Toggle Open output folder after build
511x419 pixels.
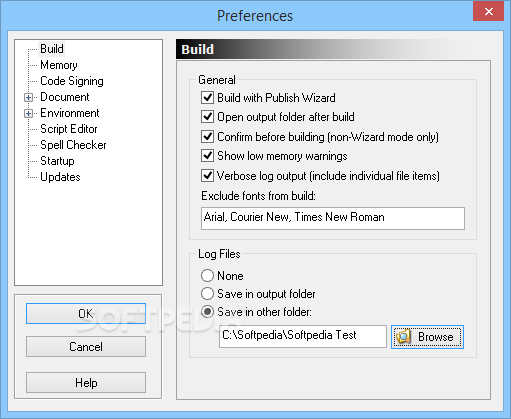click(207, 117)
